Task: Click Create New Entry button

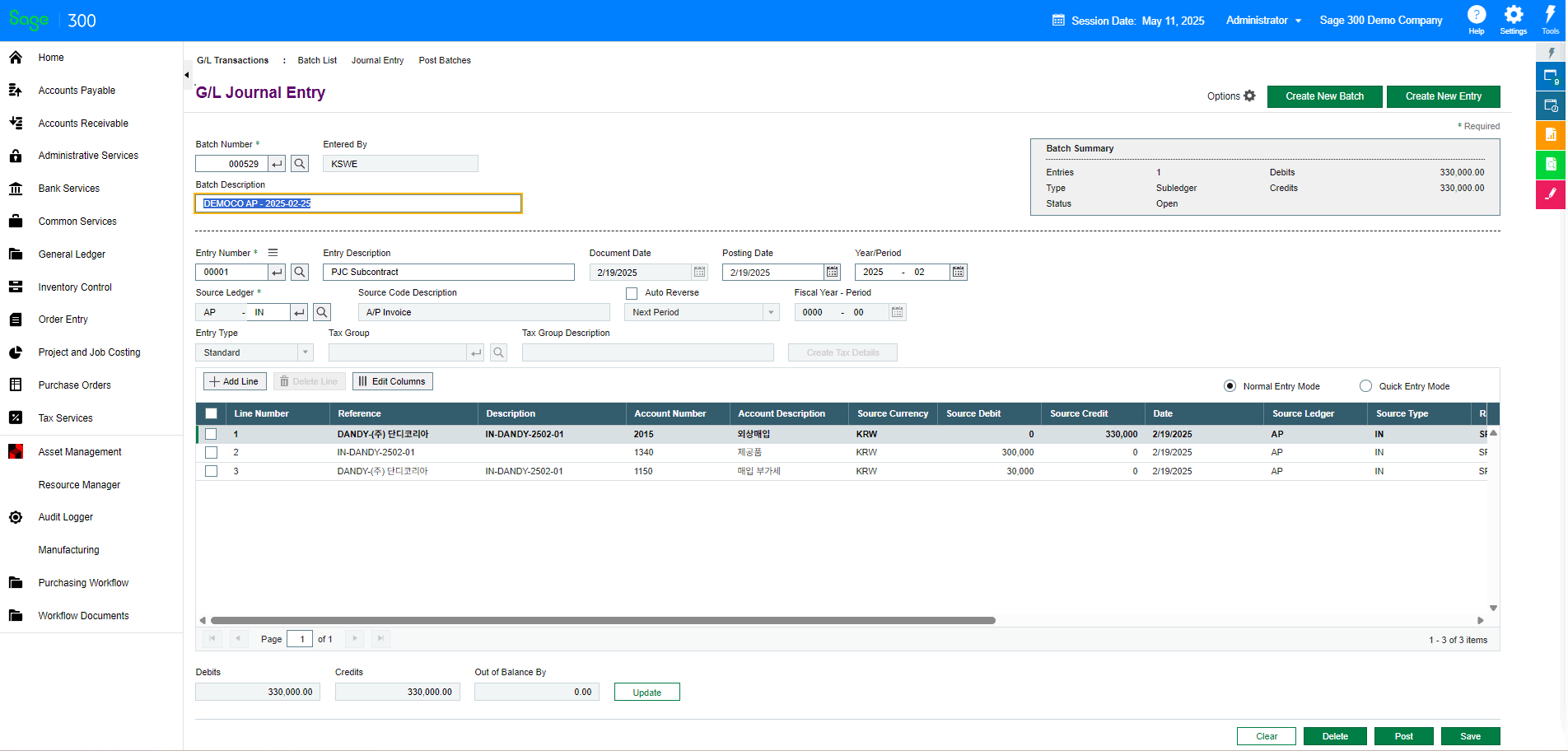Action: [1443, 96]
